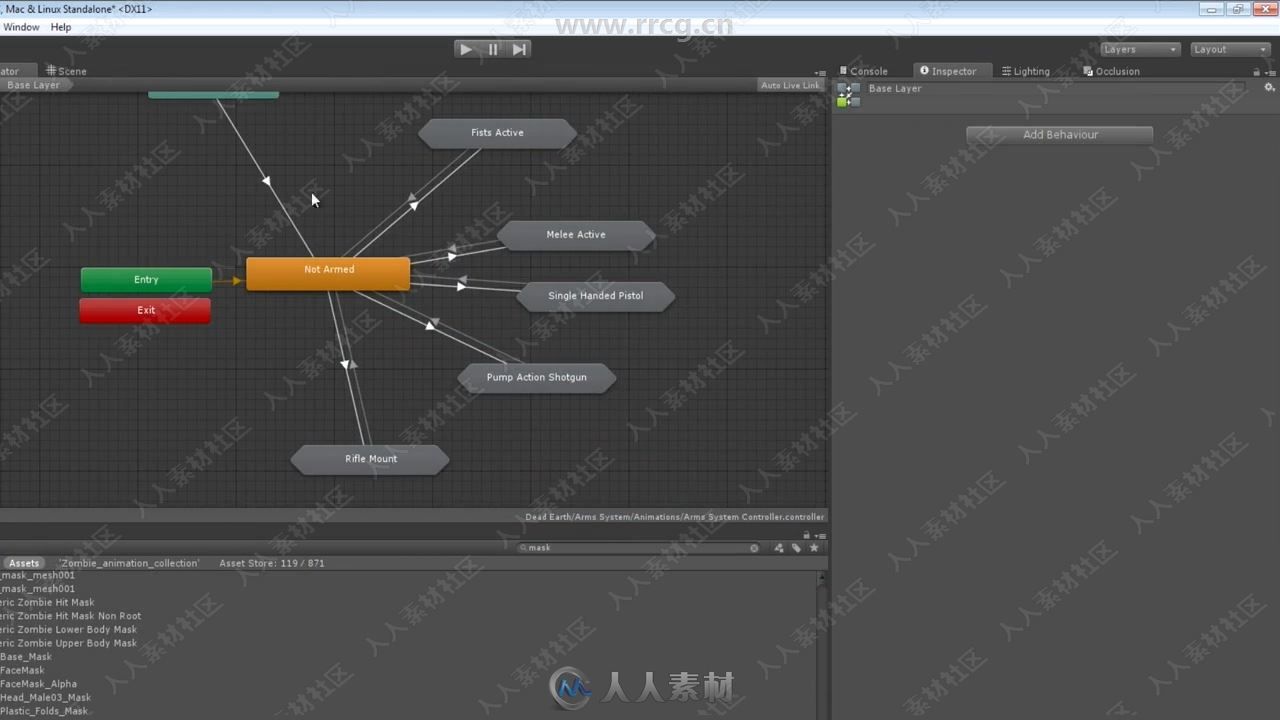
Task: Advance one frame with the step button
Action: pyautogui.click(x=519, y=49)
